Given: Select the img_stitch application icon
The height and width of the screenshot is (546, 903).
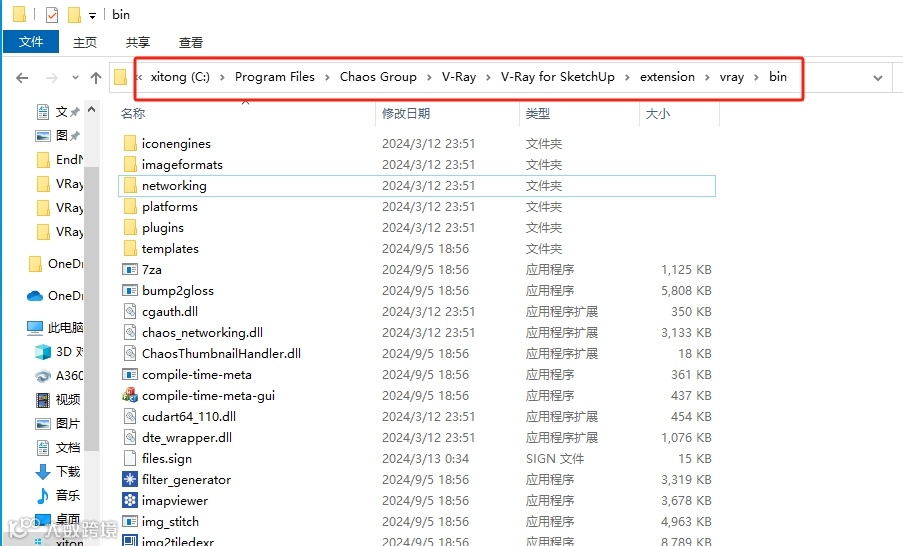Looking at the screenshot, I should 130,522.
